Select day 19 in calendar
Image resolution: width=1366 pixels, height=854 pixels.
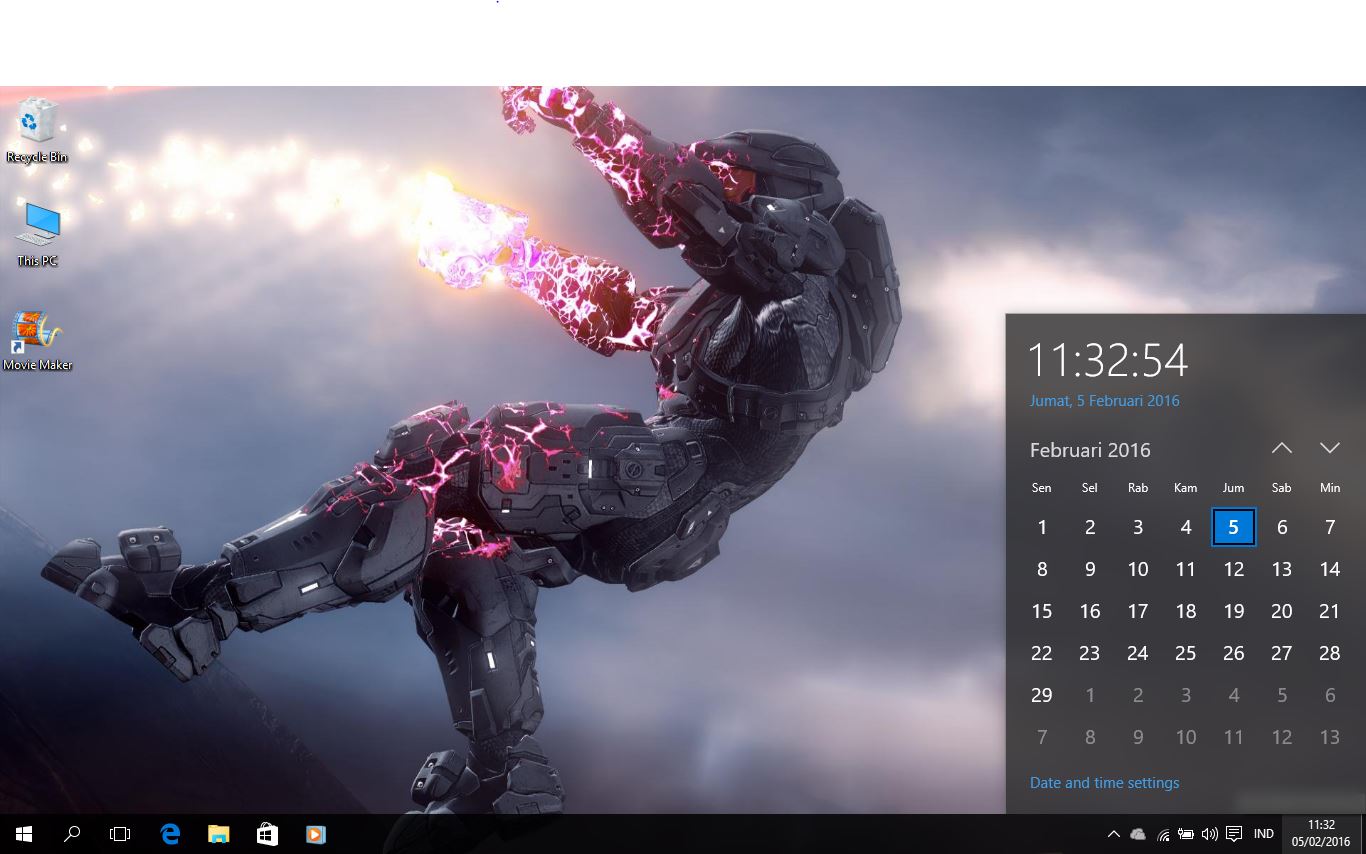(x=1233, y=611)
